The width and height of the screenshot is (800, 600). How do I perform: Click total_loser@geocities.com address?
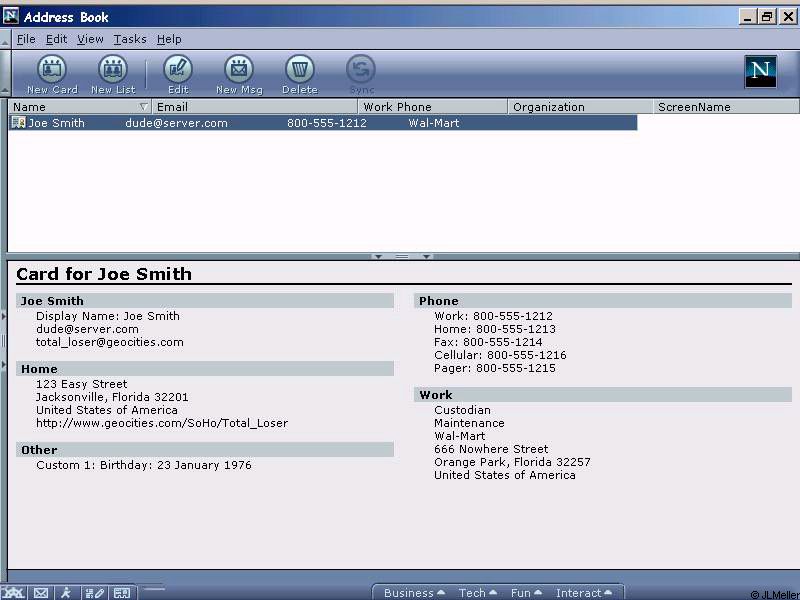point(110,342)
